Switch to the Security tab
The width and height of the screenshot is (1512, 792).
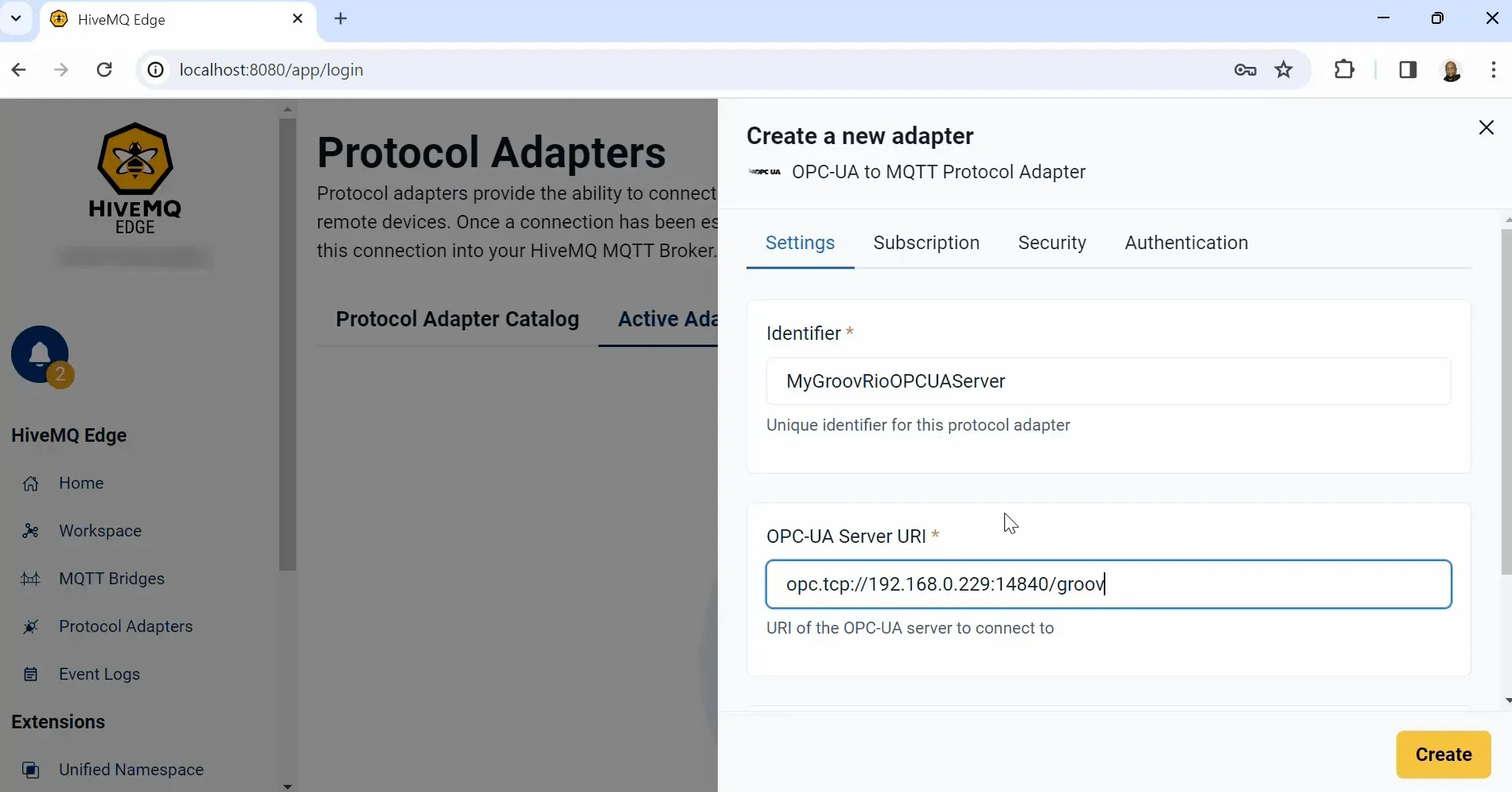point(1052,243)
